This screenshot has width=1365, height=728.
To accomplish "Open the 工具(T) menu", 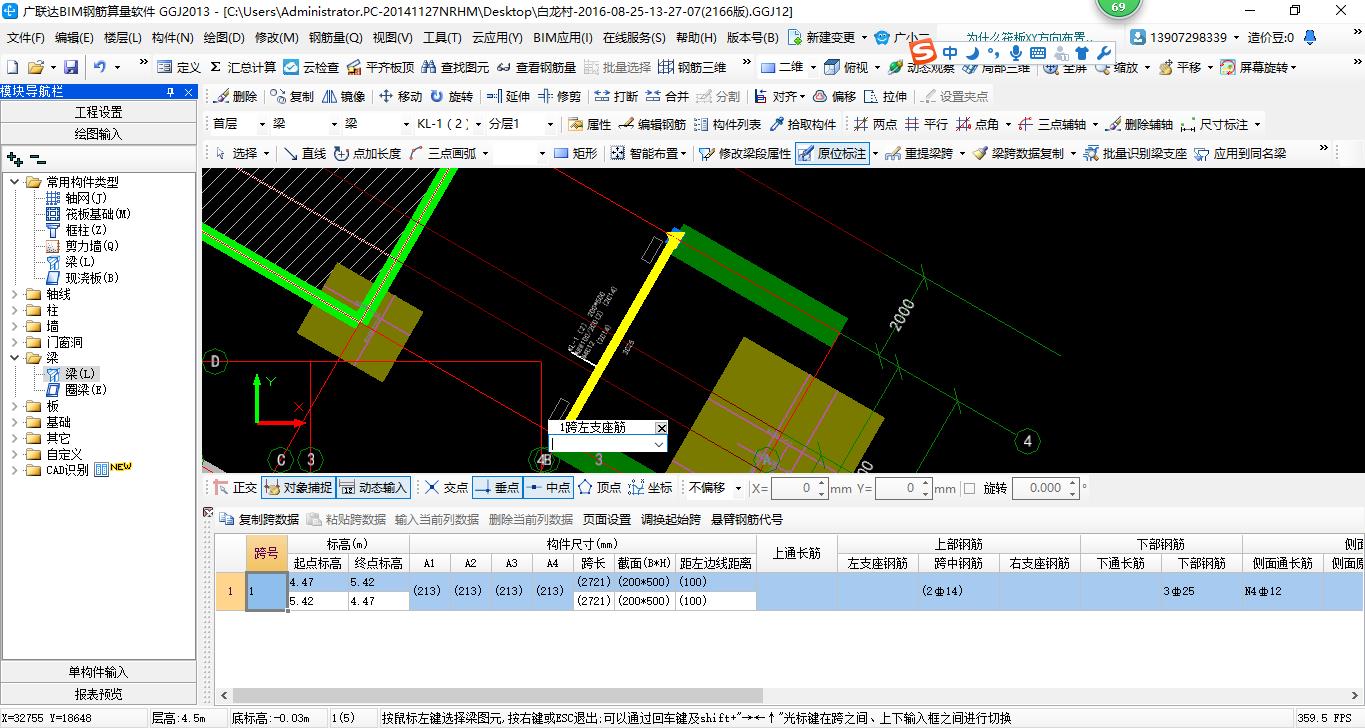I will click(x=442, y=38).
